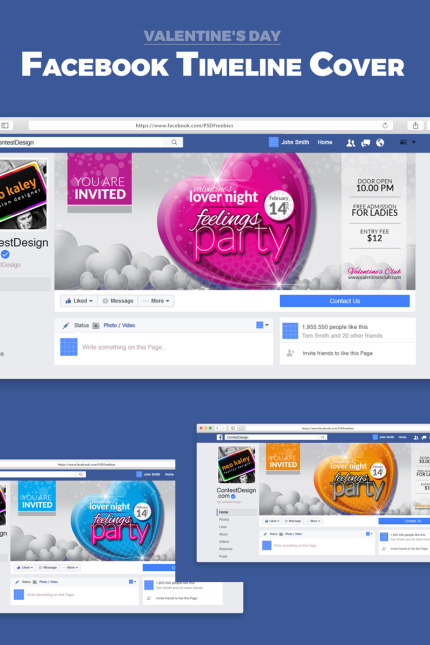This screenshot has width=430, height=645.
Task: Click the Facebook logo in the orange mockup
Action: pyautogui.click(x=220, y=437)
